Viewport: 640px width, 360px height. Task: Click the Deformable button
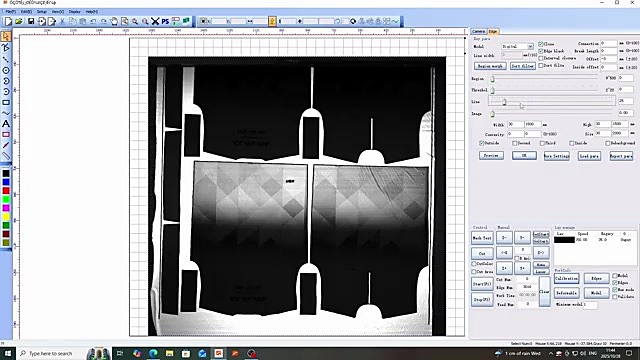[x=567, y=293]
